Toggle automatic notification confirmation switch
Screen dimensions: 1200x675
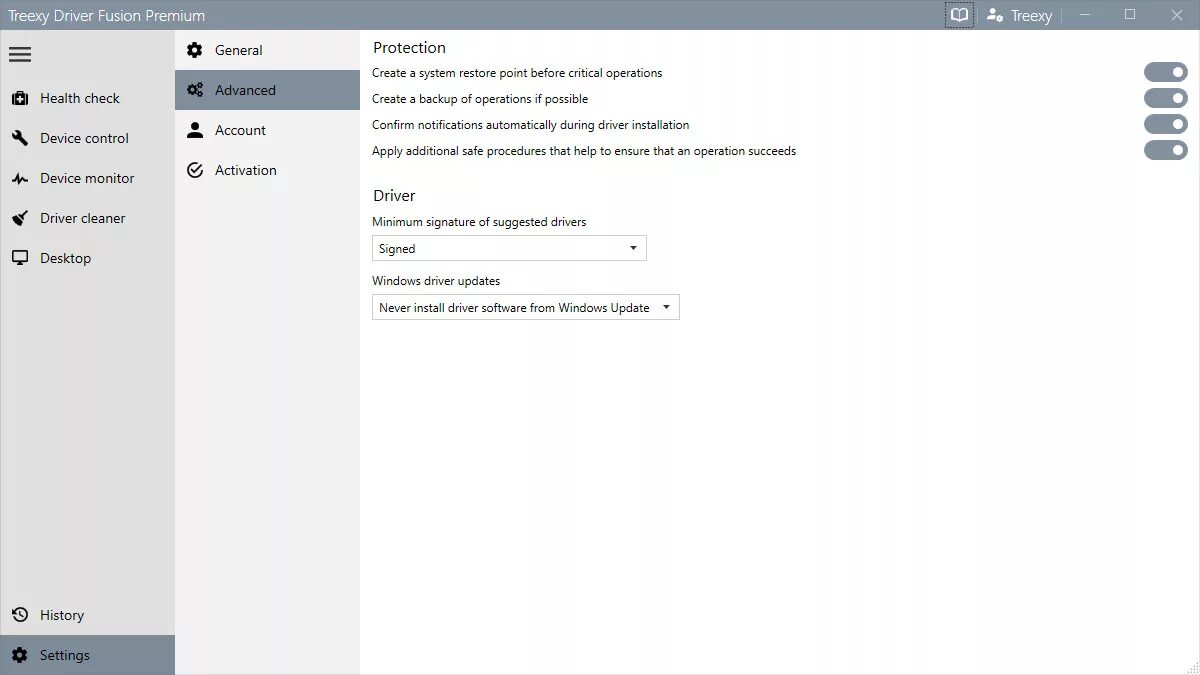point(1166,124)
